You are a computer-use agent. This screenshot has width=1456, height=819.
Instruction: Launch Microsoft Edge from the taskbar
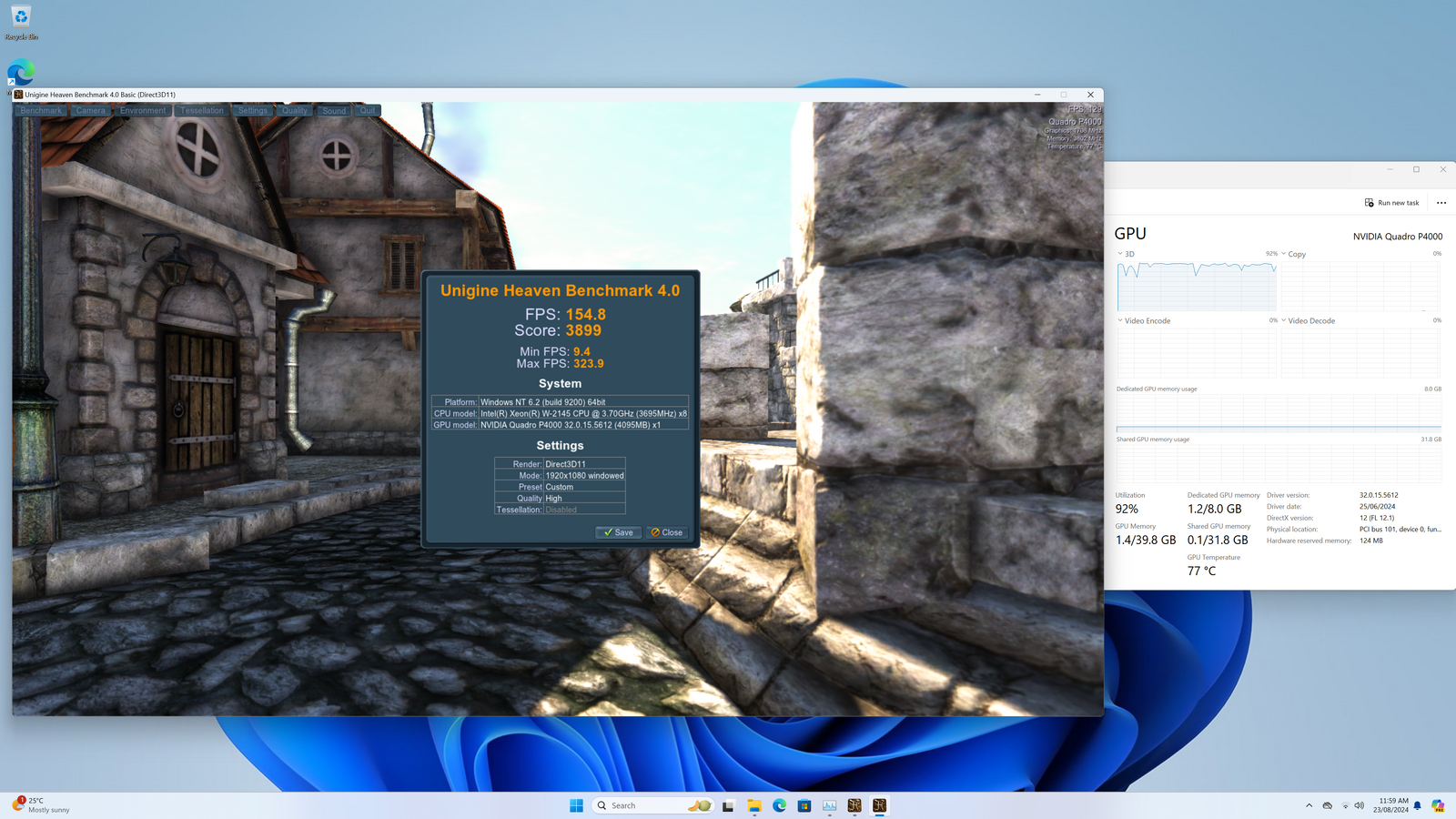pyautogui.click(x=780, y=805)
